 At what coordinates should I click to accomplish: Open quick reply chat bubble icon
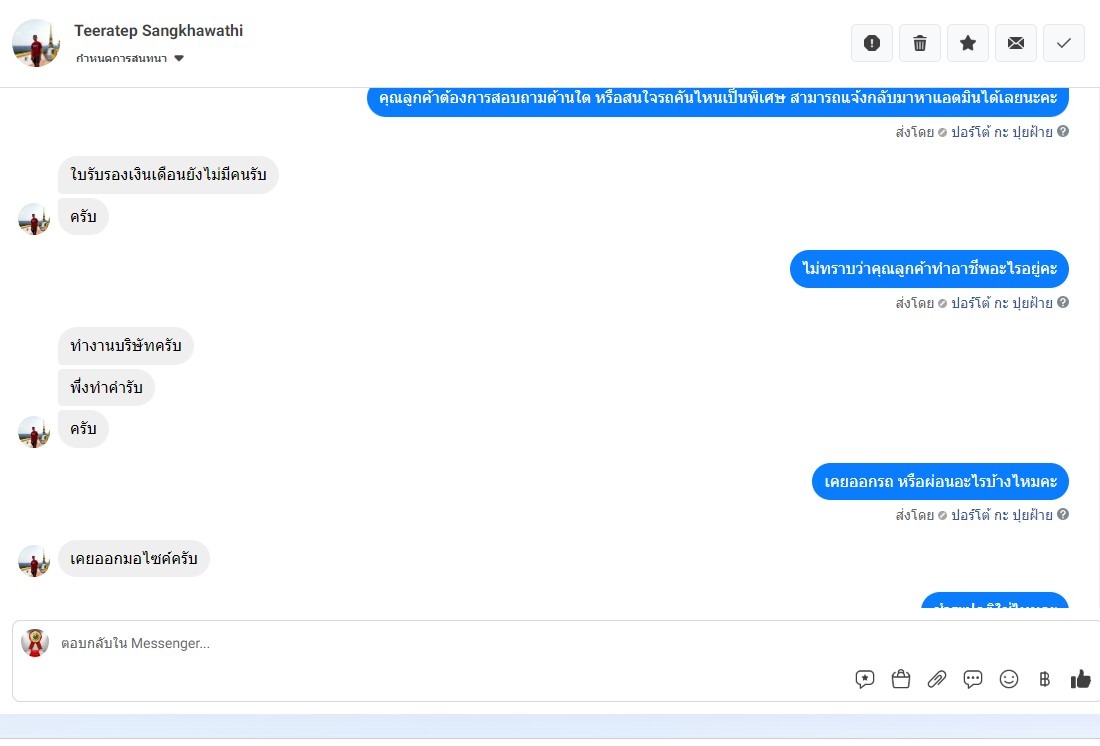[x=972, y=679]
